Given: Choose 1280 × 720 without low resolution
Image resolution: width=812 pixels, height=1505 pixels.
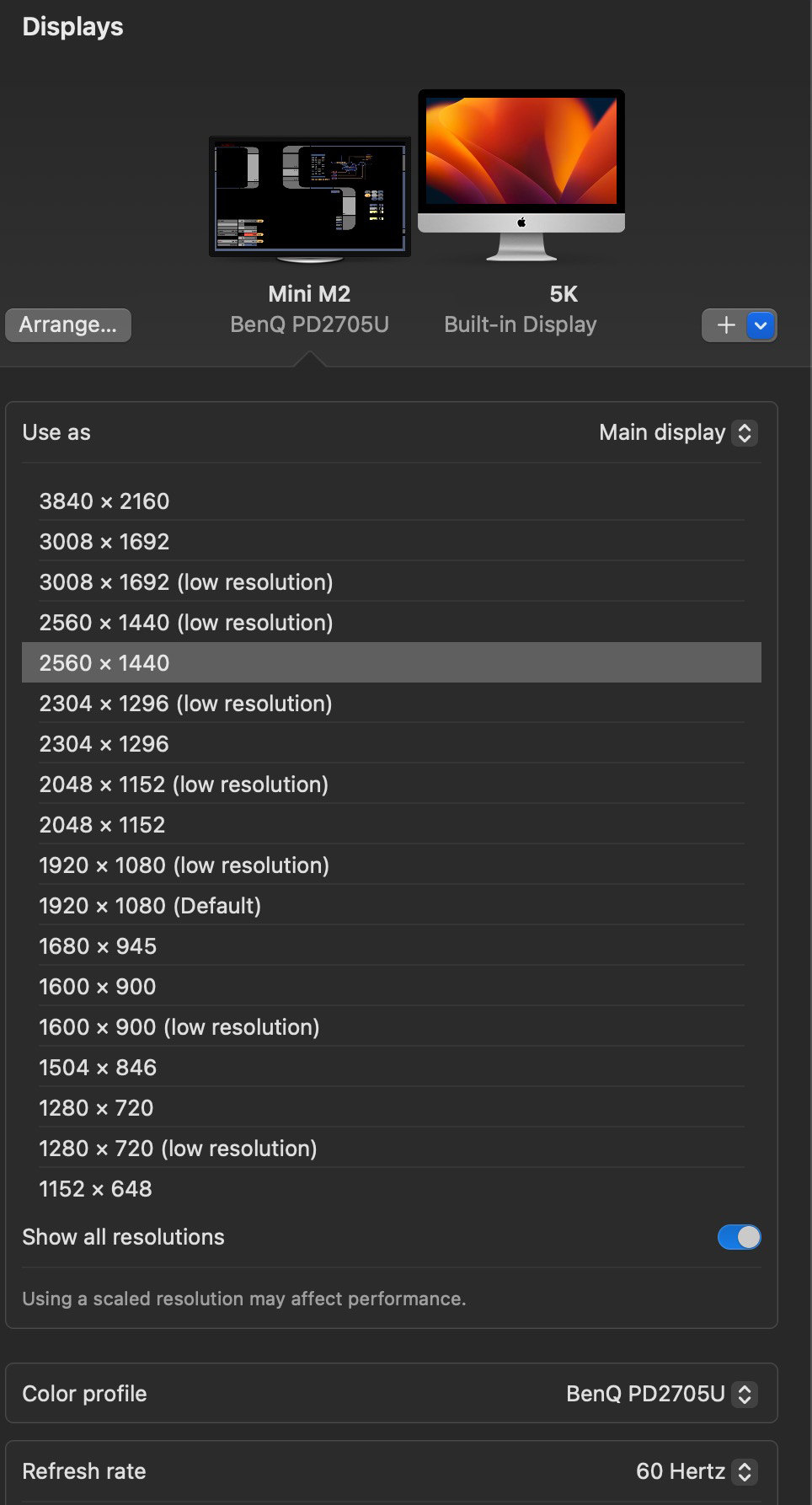Looking at the screenshot, I should 392,1108.
